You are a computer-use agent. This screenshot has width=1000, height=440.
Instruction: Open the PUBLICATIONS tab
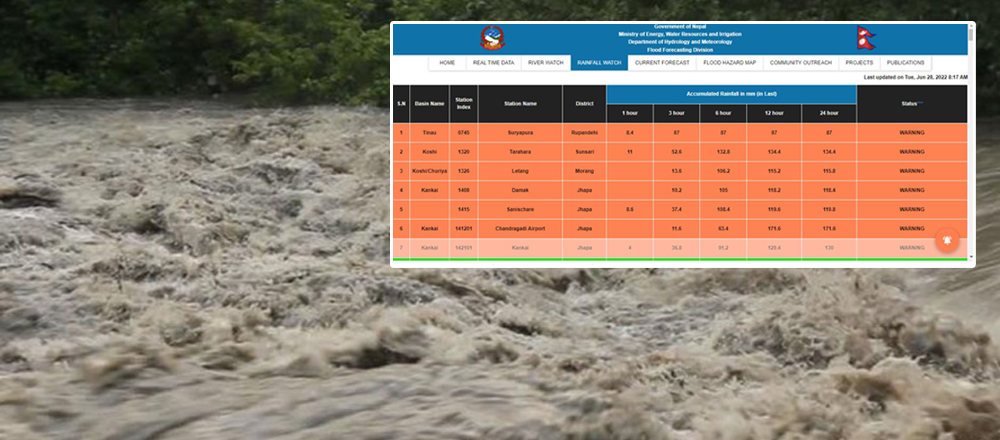tap(905, 63)
